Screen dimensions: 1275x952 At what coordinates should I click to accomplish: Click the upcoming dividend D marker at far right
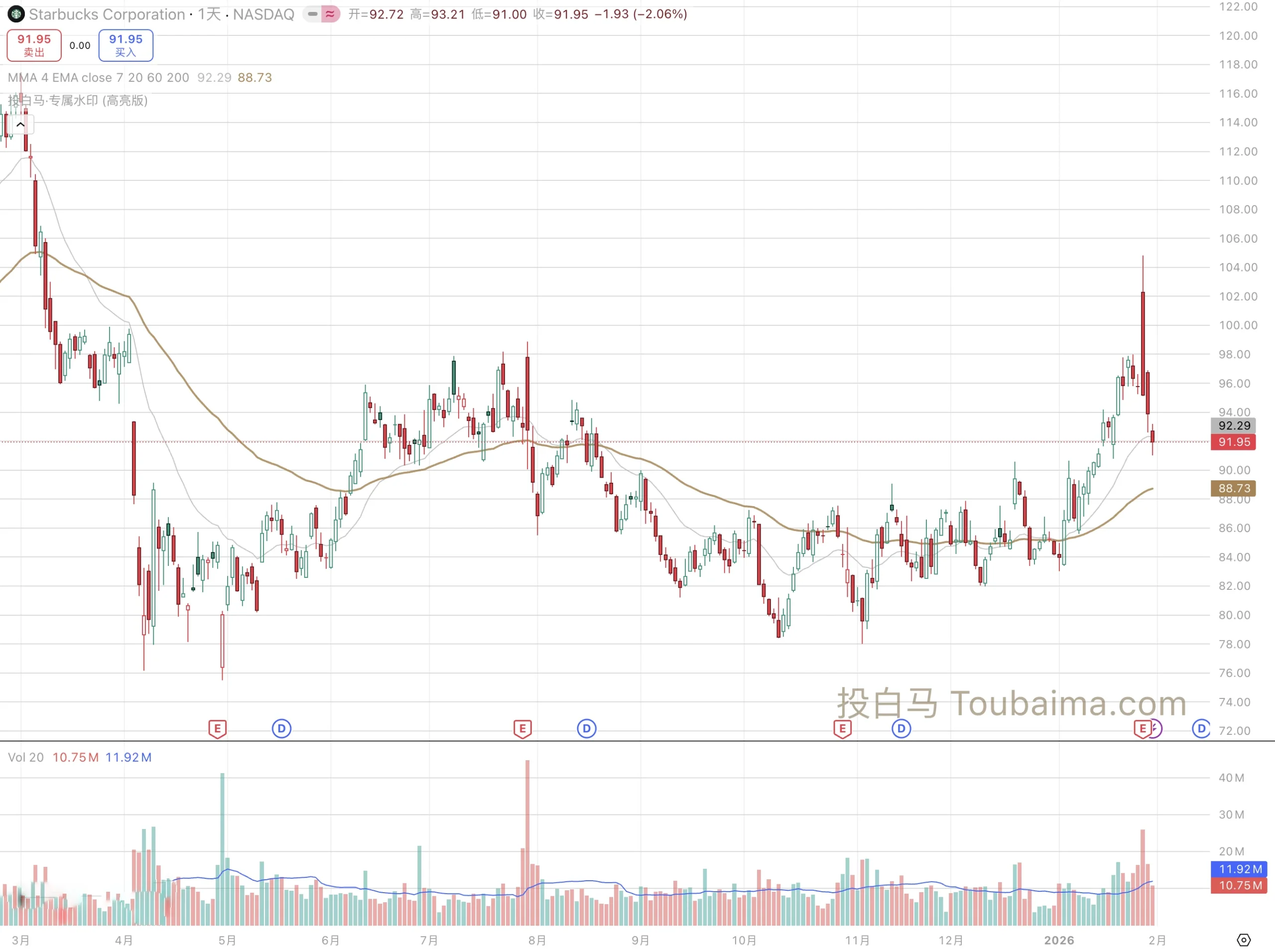[1201, 729]
